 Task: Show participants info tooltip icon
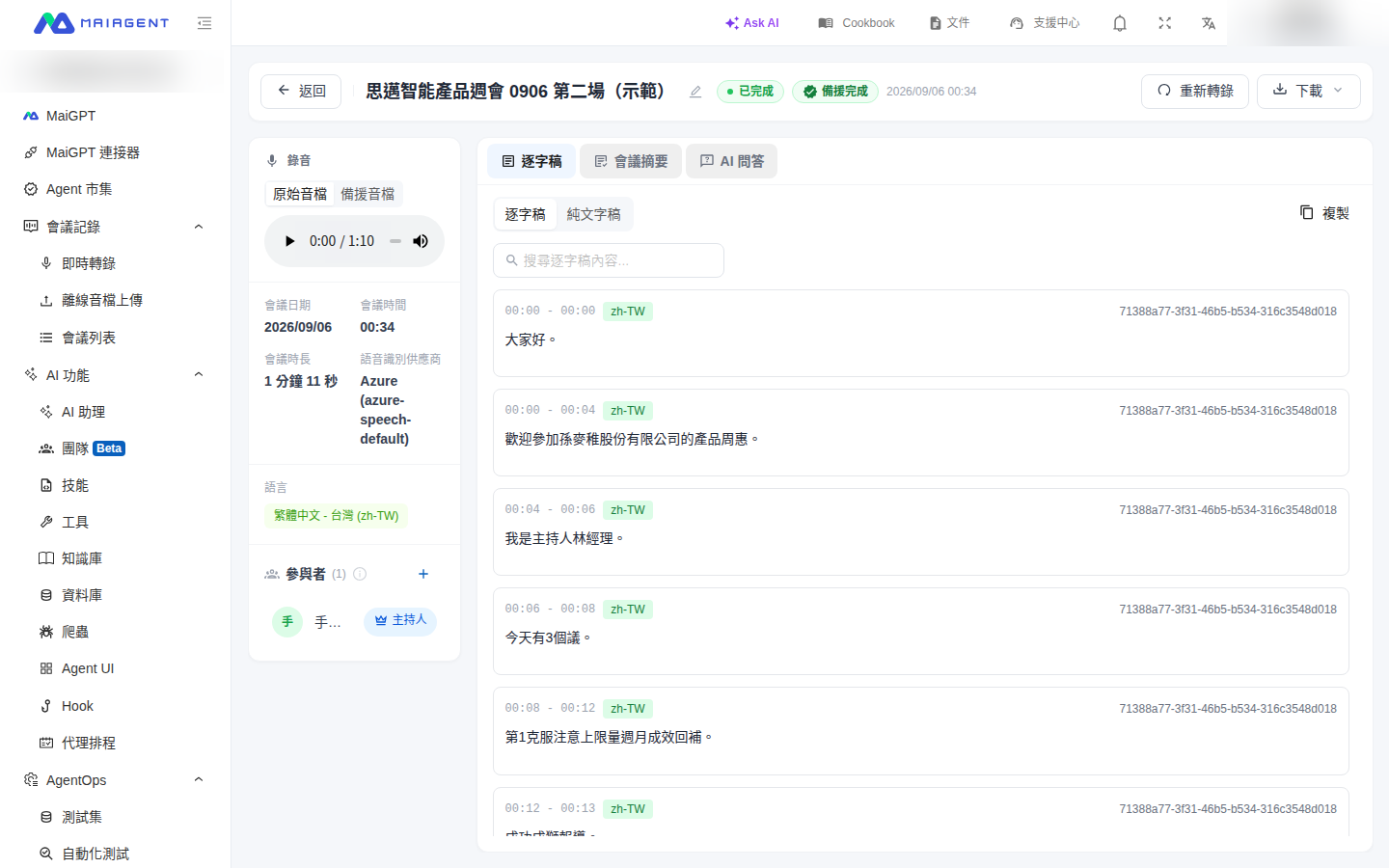pyautogui.click(x=360, y=574)
